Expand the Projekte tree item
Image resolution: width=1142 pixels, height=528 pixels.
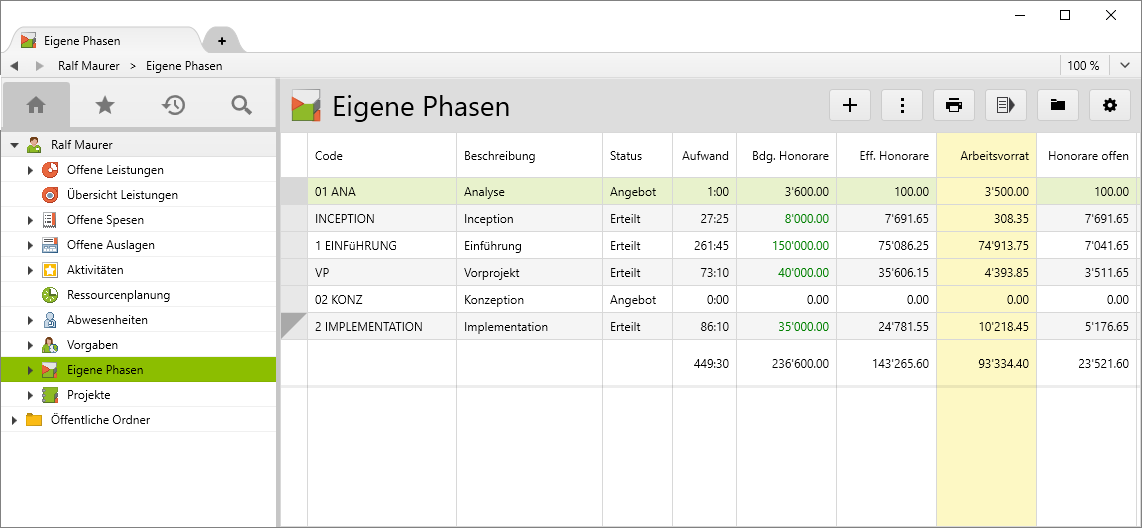(x=30, y=395)
